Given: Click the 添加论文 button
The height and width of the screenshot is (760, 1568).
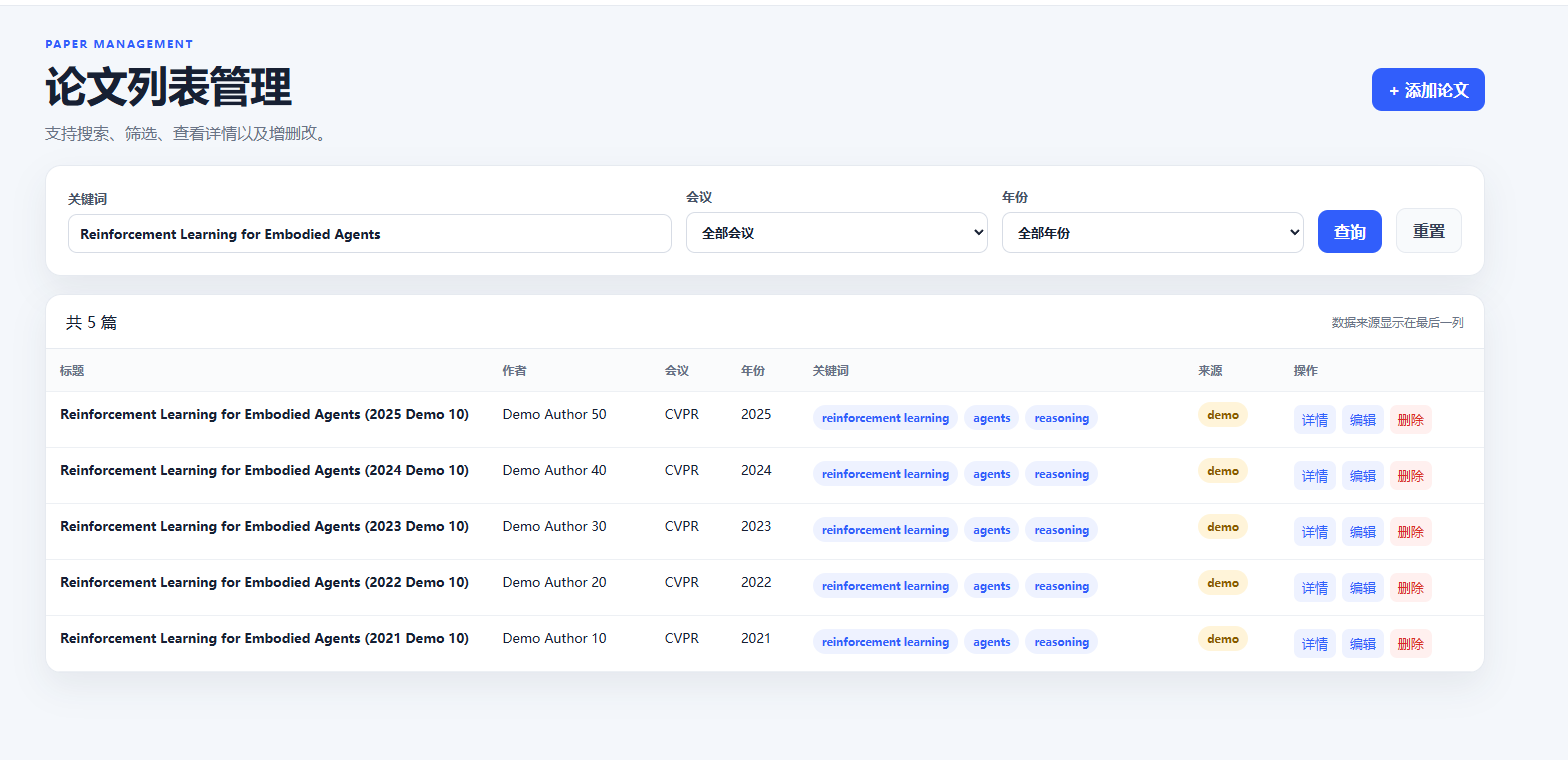Looking at the screenshot, I should point(1428,90).
